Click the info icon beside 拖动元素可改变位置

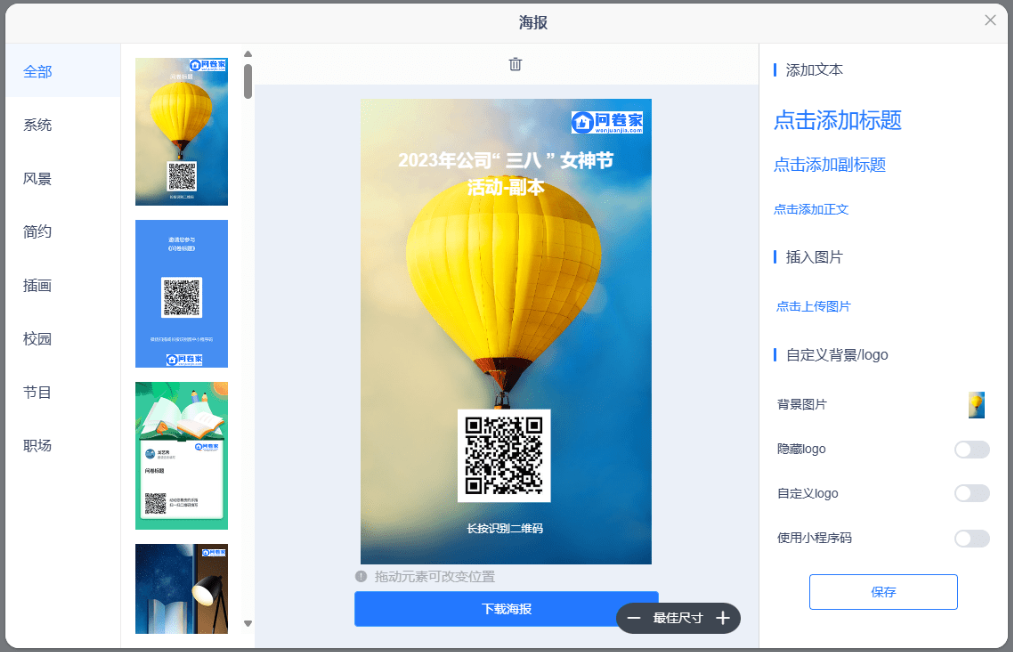(361, 576)
